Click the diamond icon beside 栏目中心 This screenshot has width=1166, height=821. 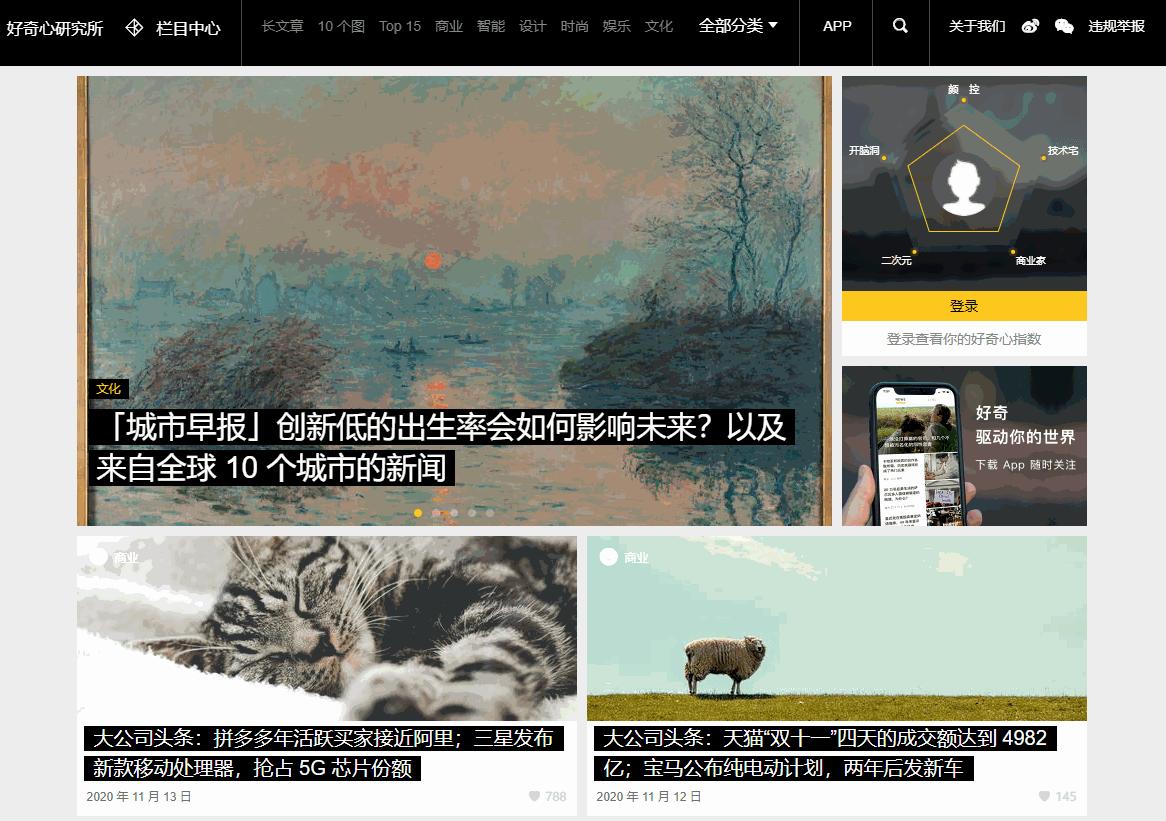click(x=133, y=27)
